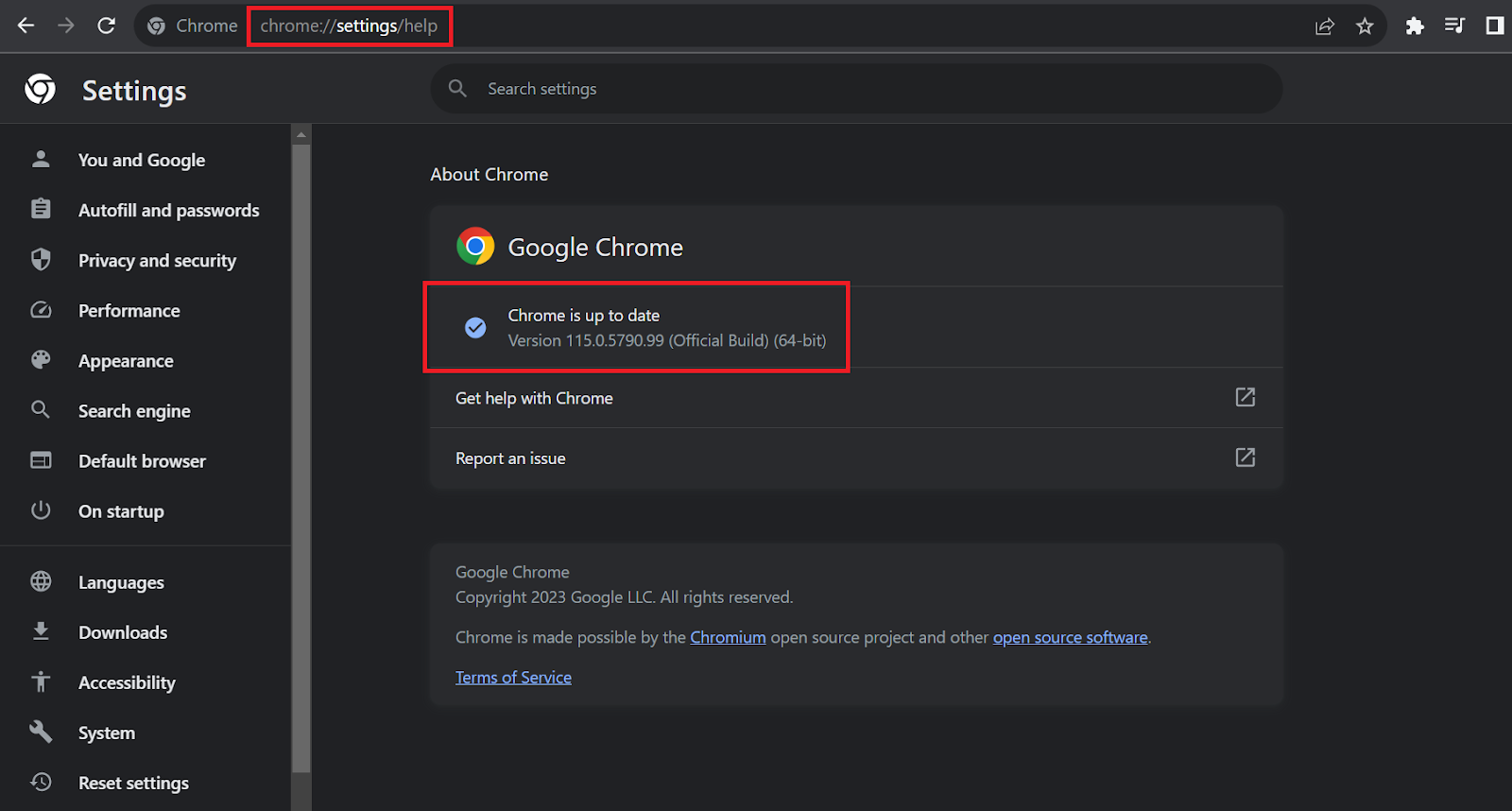The height and width of the screenshot is (811, 1512).
Task: Click the restore clock icon for Reset settings
Action: coord(41,782)
